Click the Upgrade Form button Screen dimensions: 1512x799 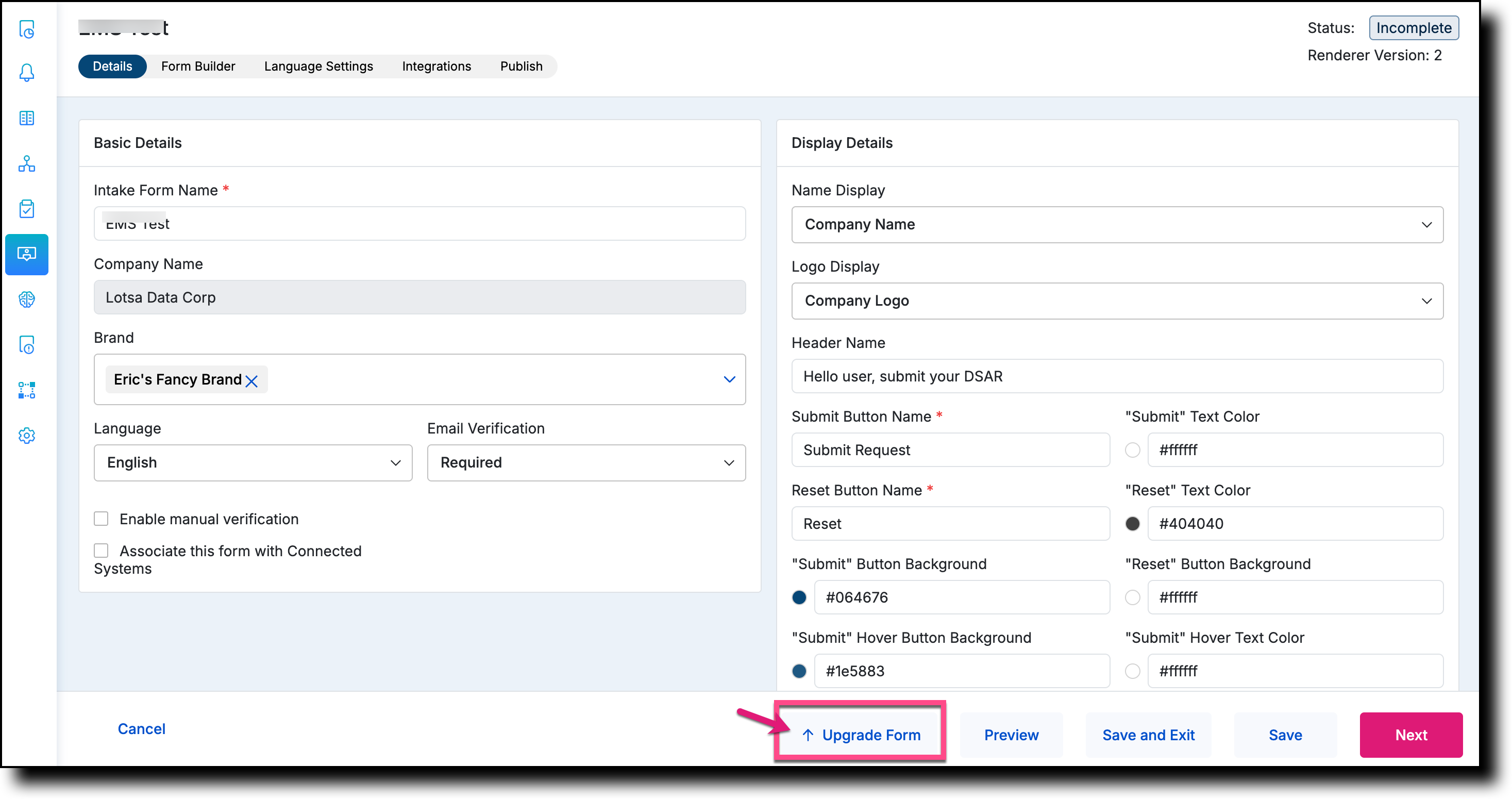[860, 735]
